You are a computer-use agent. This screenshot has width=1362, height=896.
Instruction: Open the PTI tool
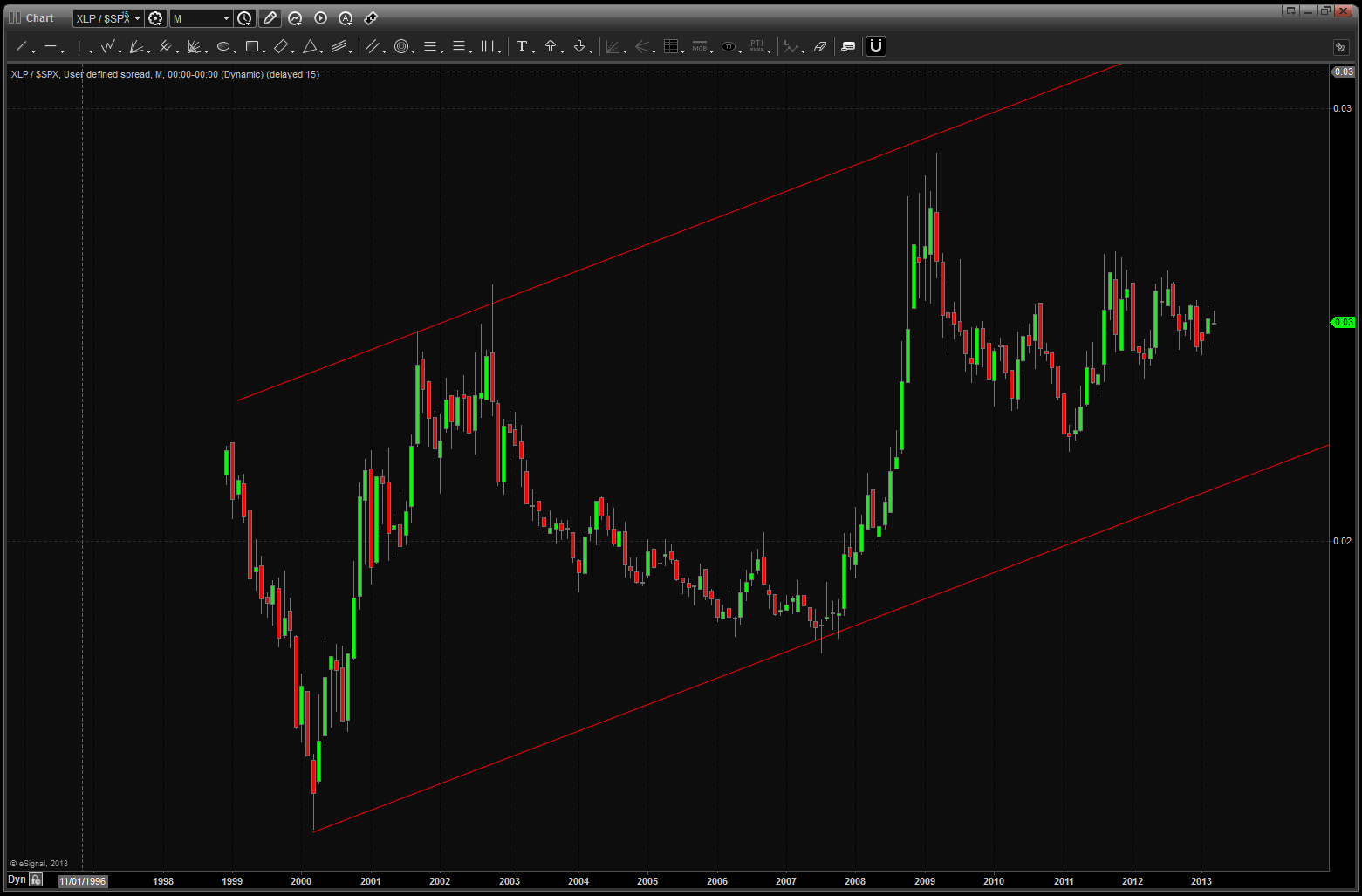click(756, 47)
